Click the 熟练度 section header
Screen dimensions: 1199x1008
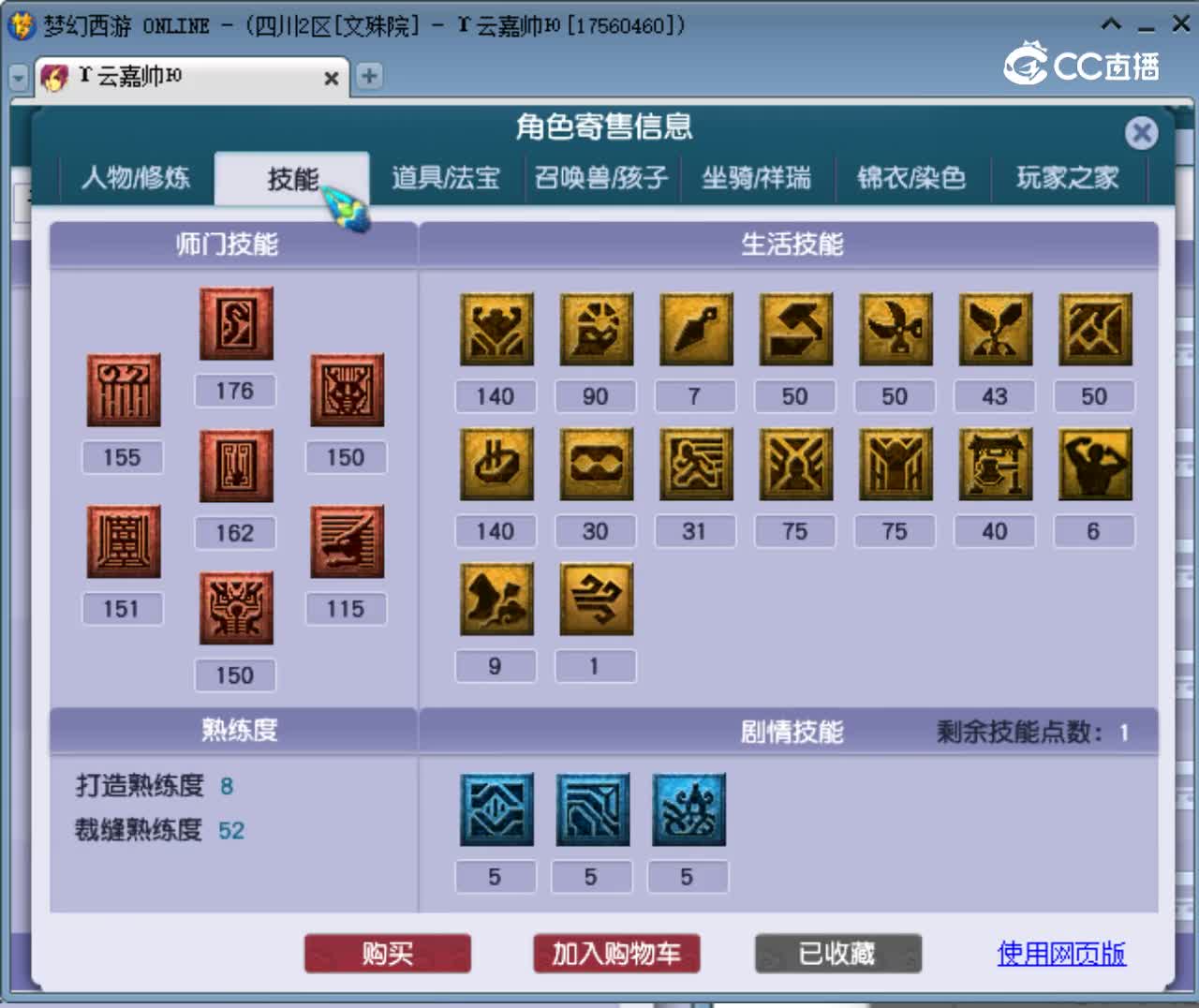pos(240,730)
